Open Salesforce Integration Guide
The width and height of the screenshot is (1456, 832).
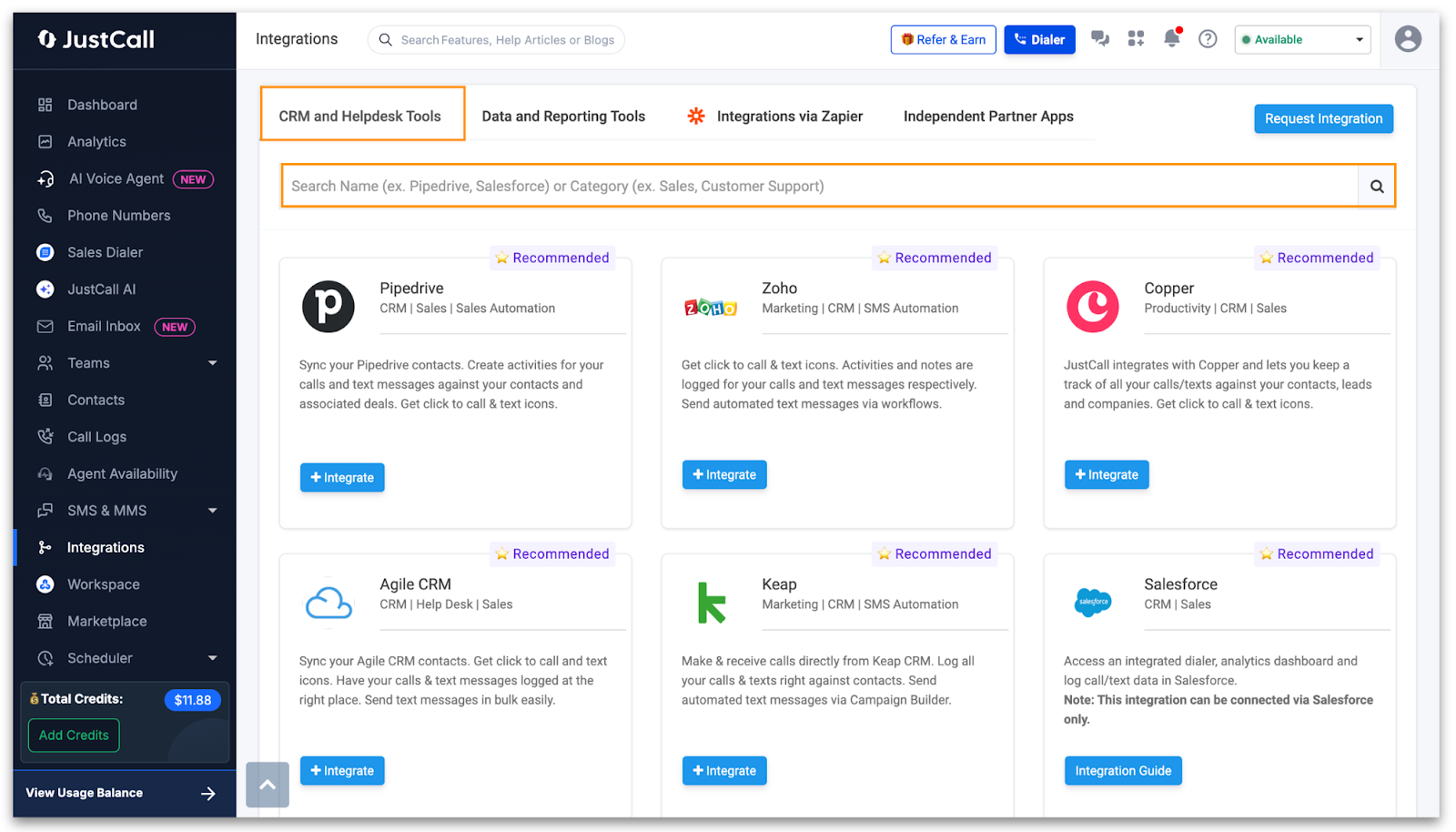[1123, 770]
